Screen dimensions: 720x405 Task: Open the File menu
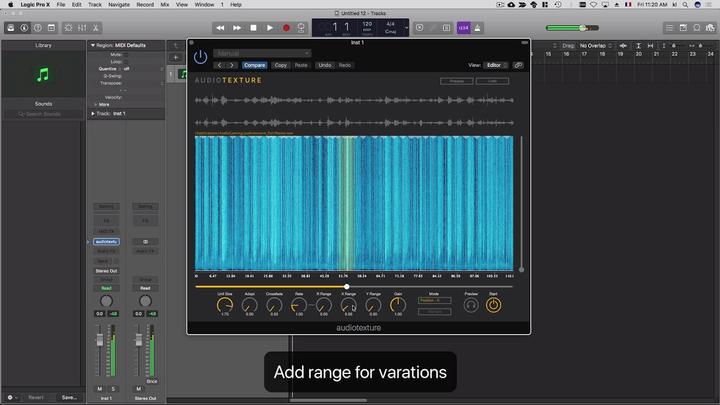tap(61, 5)
